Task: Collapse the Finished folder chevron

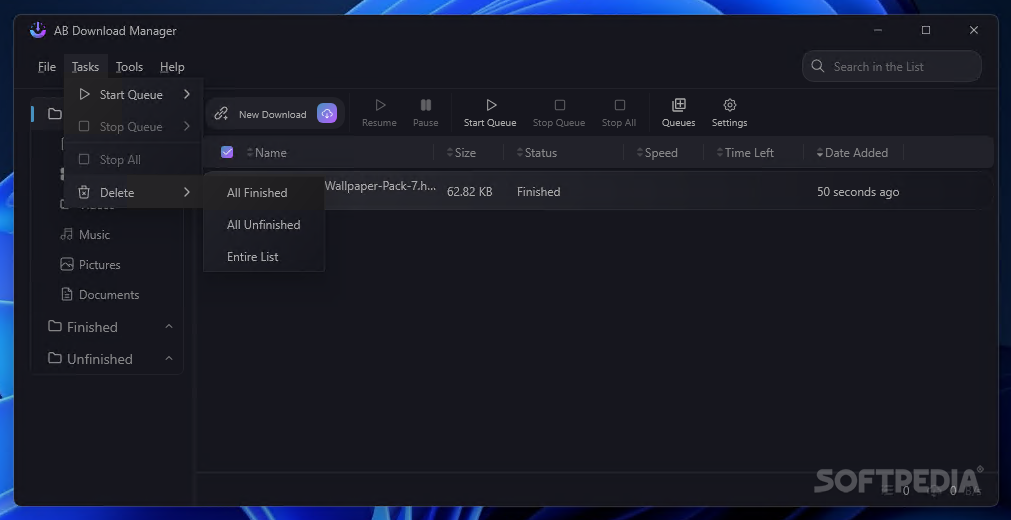Action: click(169, 327)
